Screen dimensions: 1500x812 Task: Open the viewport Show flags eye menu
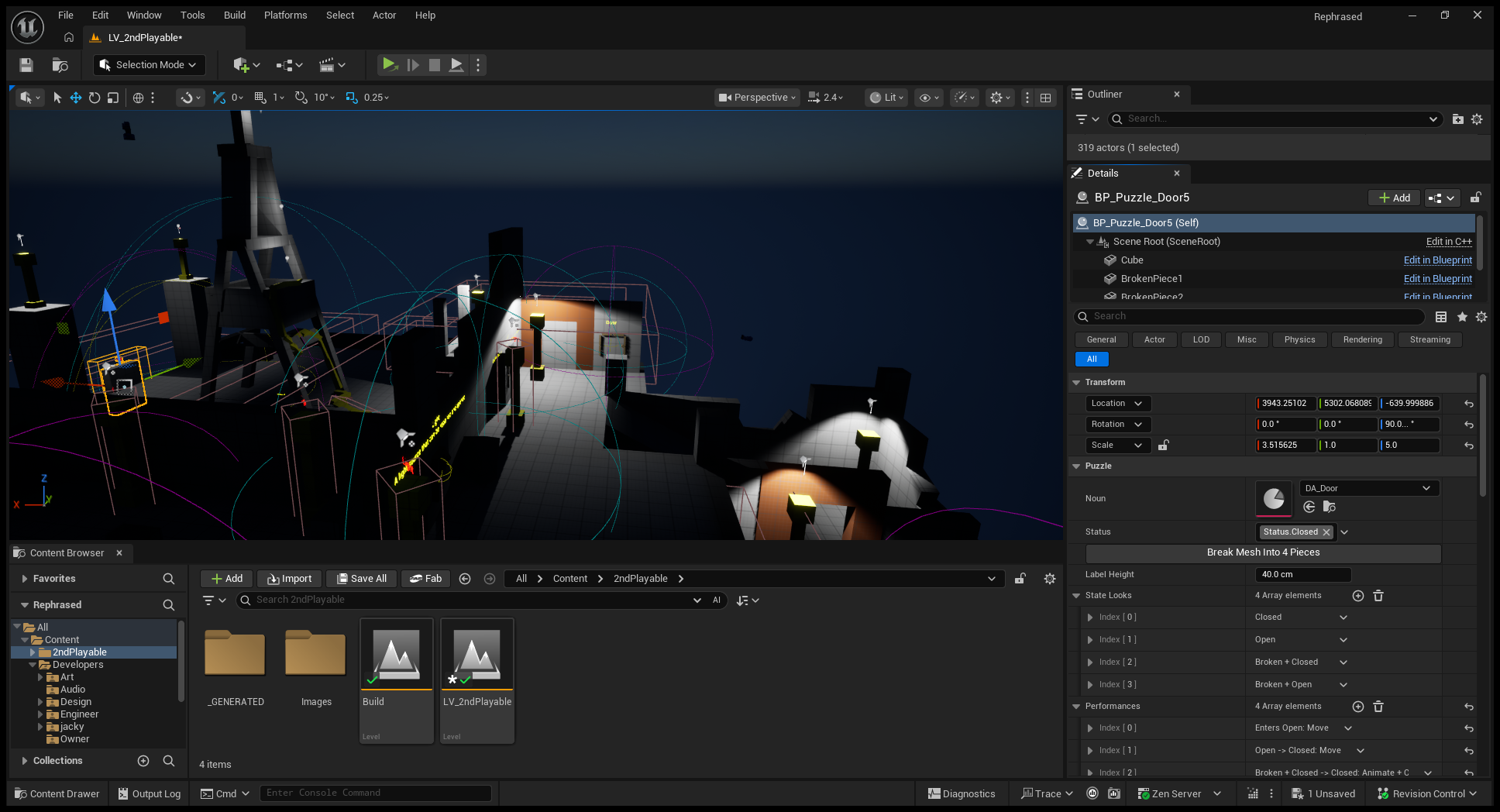(928, 98)
